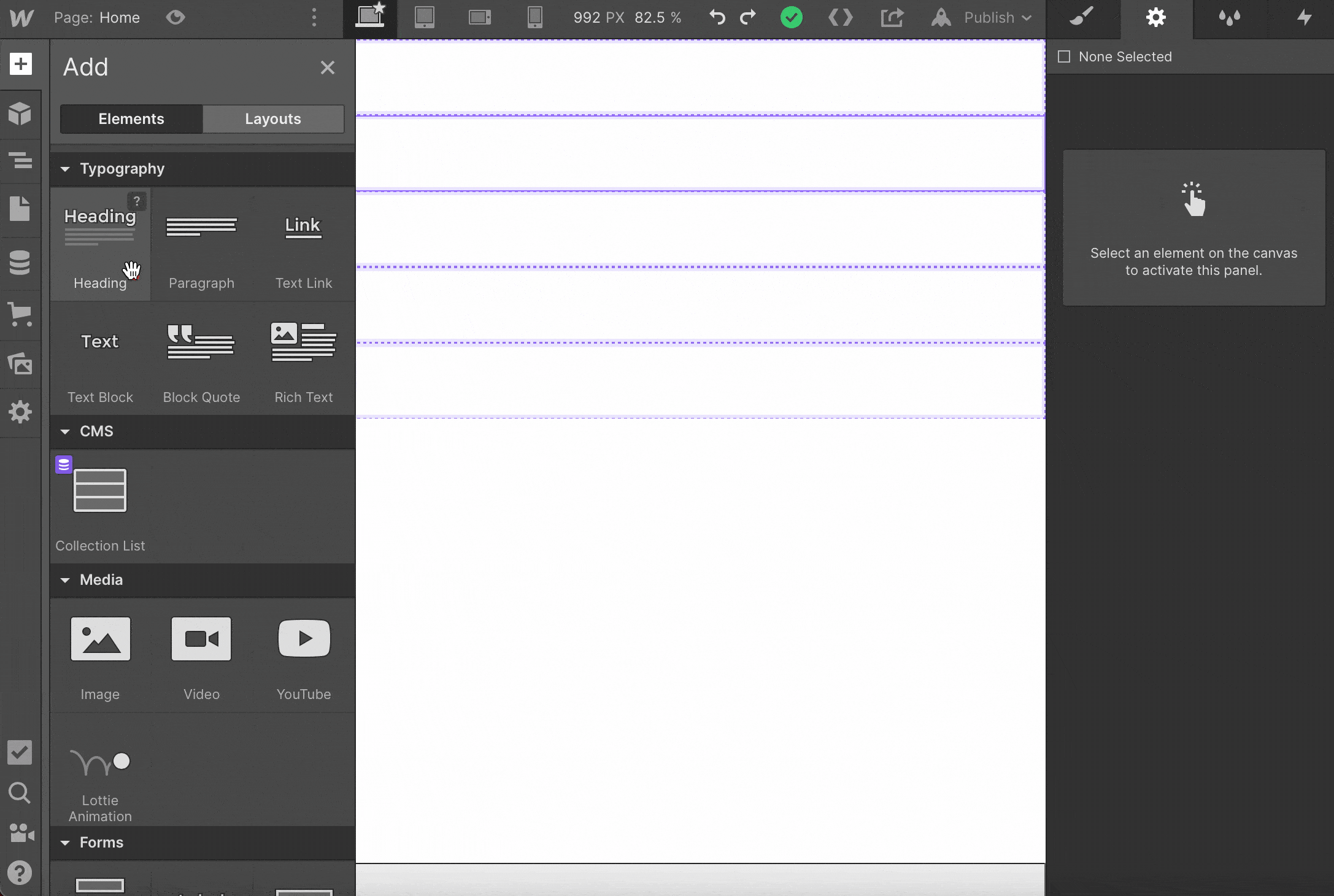
Task: Open the CMS collections database icon
Action: coord(20,263)
